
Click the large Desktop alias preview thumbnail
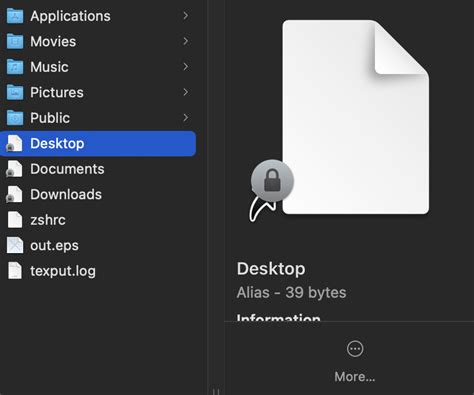356,117
